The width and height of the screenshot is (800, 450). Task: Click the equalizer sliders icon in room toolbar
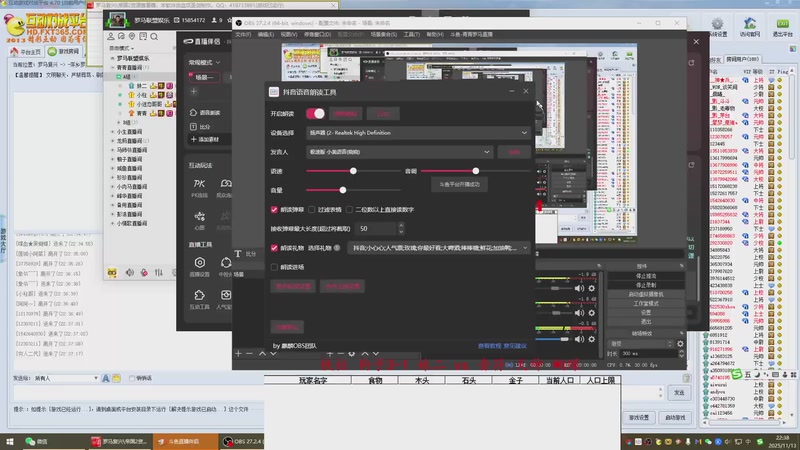(159, 273)
